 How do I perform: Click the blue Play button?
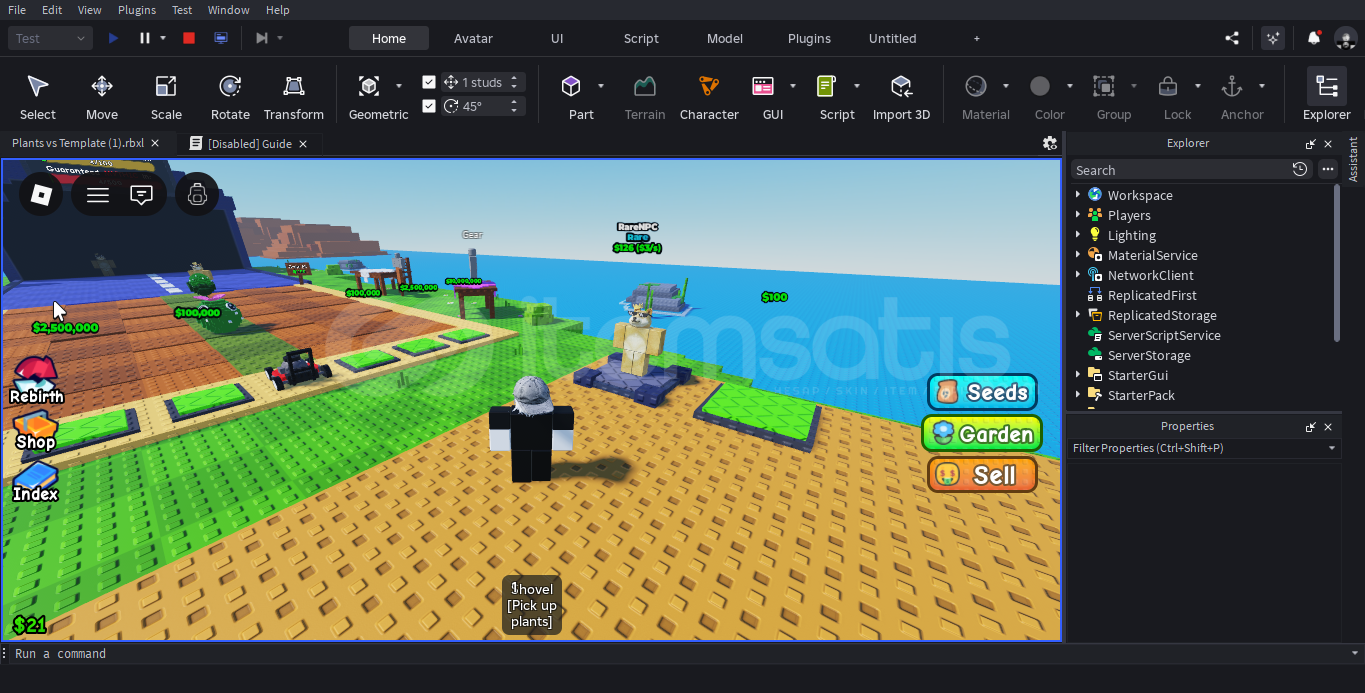click(113, 38)
